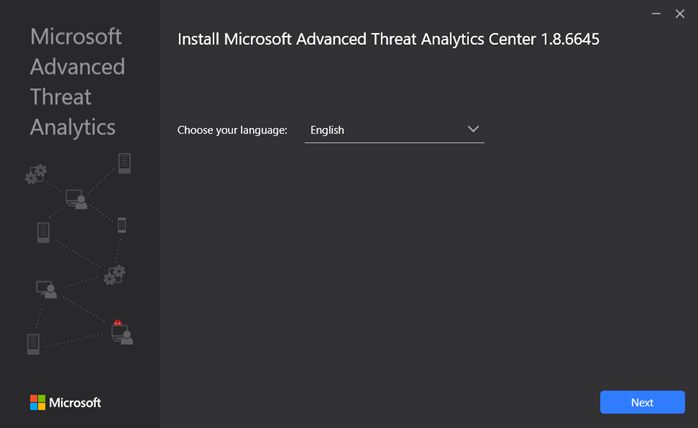
Task: Click the top-left double gears icon
Action: [36, 174]
